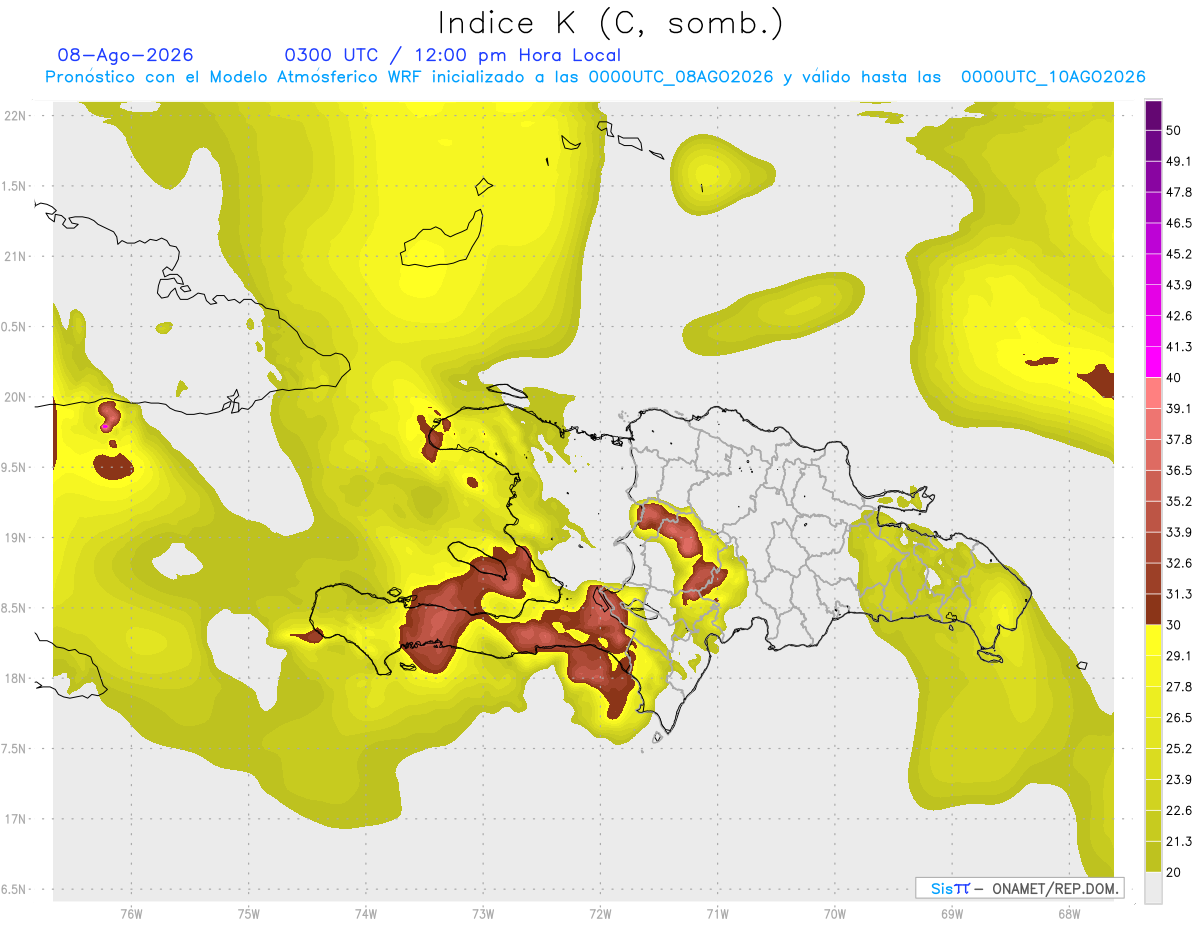Click the "29.1" color scale label
This screenshot has height=927, width=1200.
(1179, 655)
